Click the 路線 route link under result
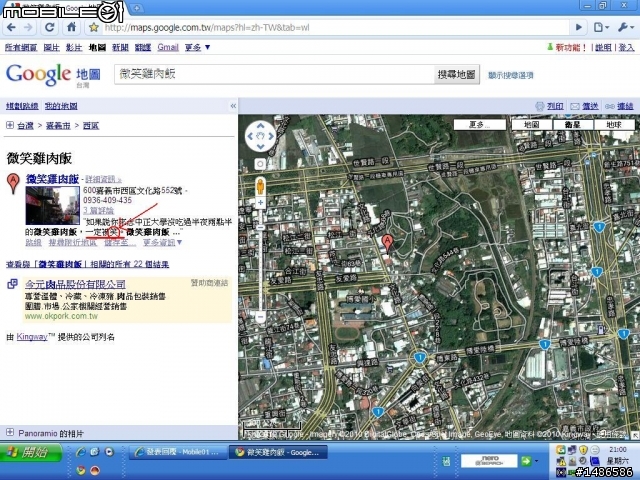640x480 pixels. pos(33,242)
